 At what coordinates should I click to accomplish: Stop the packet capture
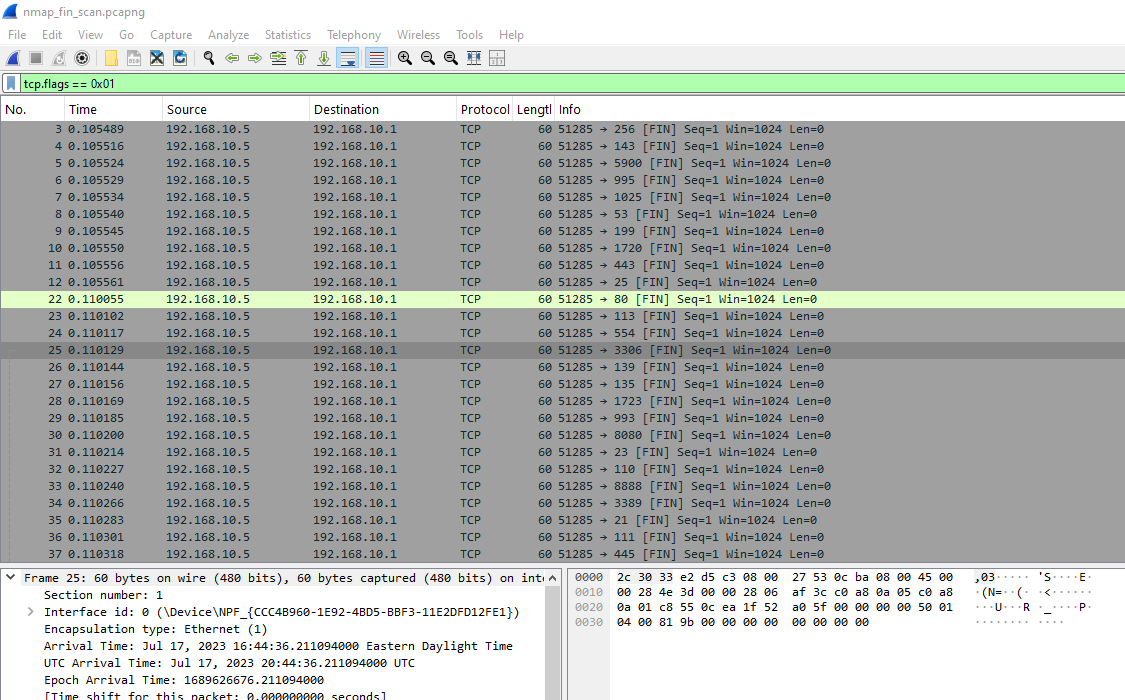coord(34,57)
